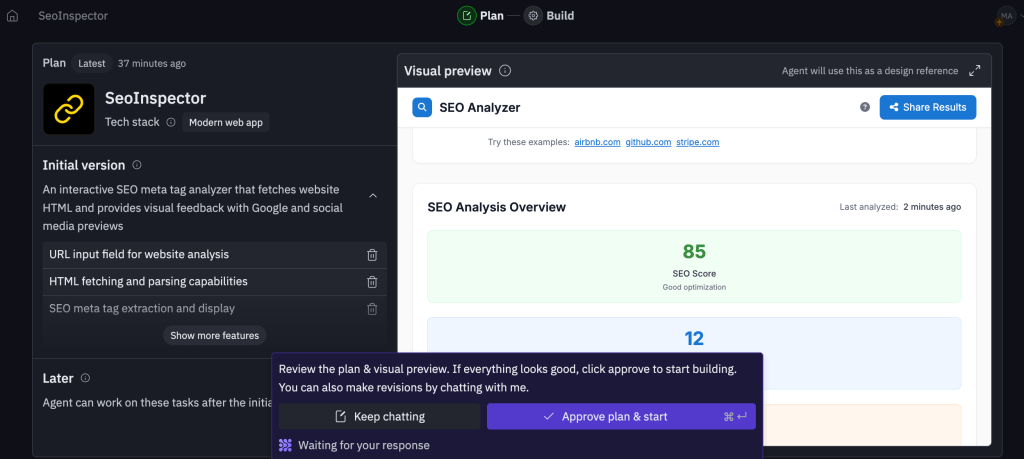Click the help icon beside Share Results

(865, 107)
